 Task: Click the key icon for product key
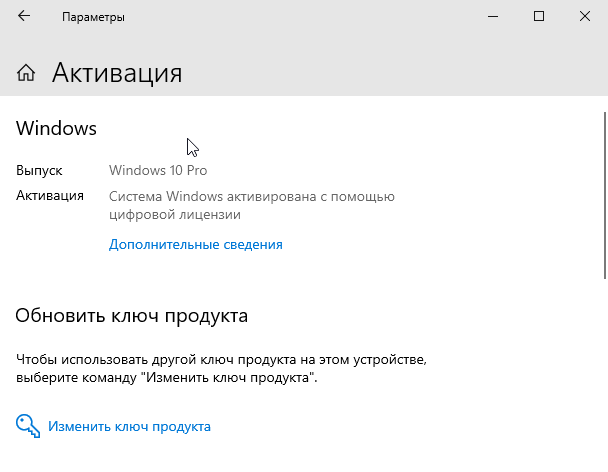28,426
